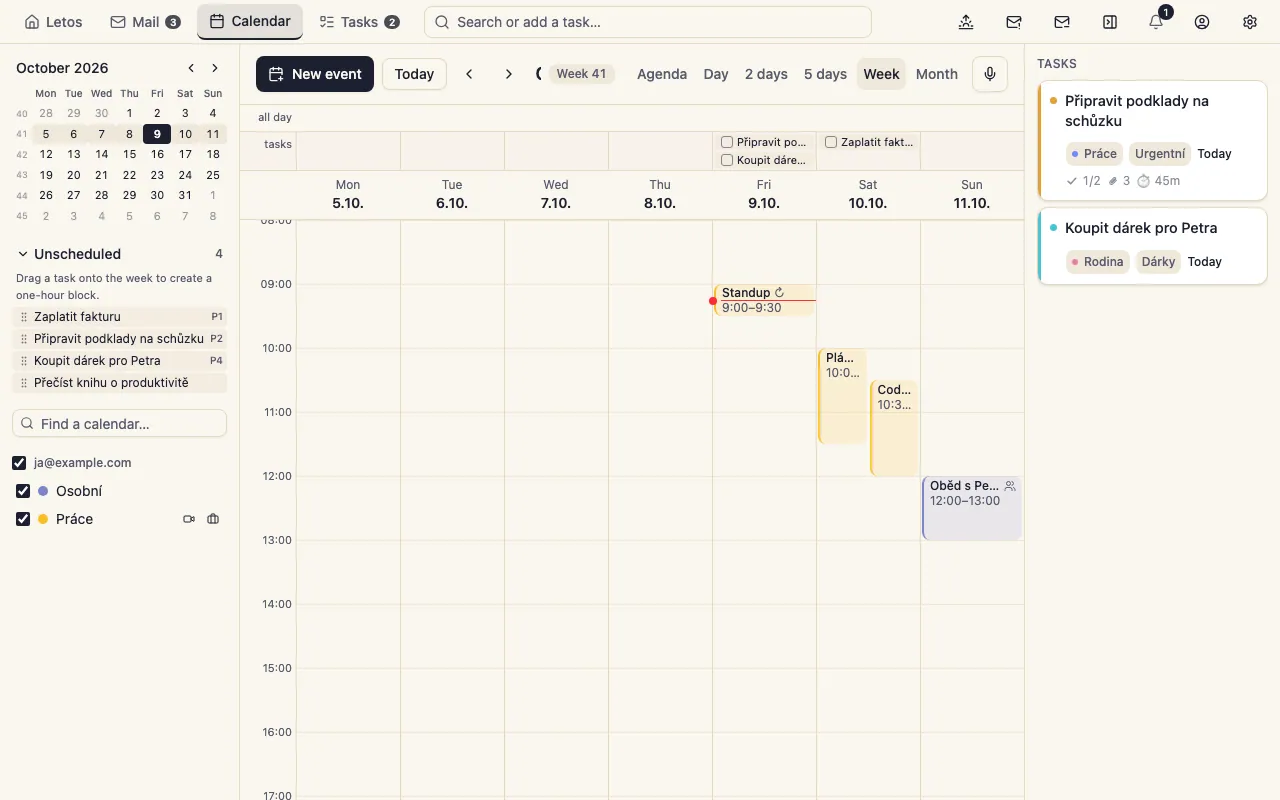
Task: Click the Práce yellow color dot
Action: (x=43, y=519)
